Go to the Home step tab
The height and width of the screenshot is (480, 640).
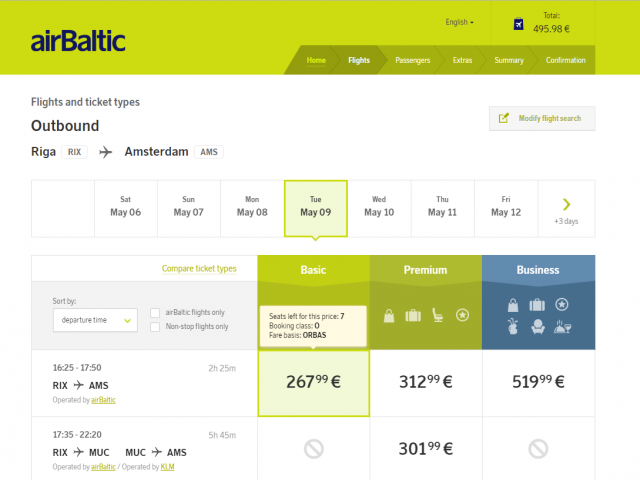(316, 60)
